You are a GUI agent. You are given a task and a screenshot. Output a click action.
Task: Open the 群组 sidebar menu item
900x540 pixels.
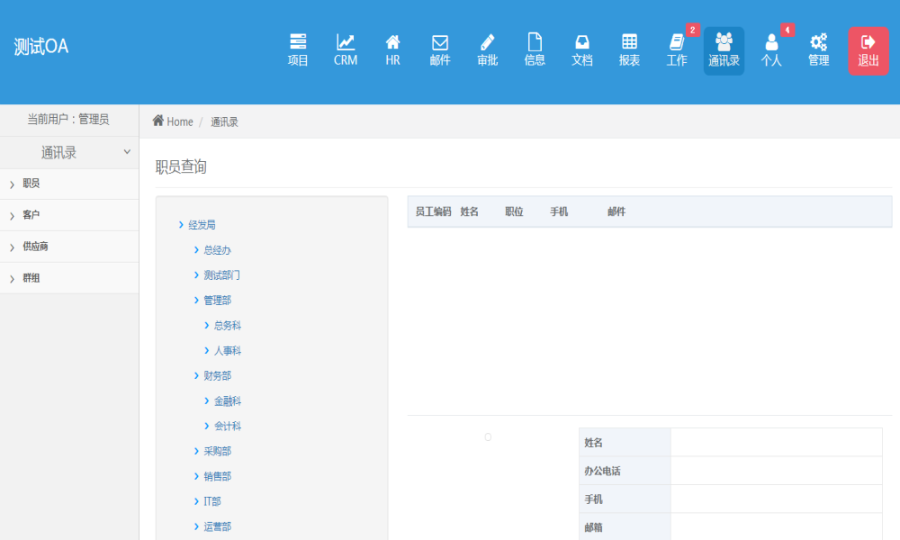tap(69, 278)
